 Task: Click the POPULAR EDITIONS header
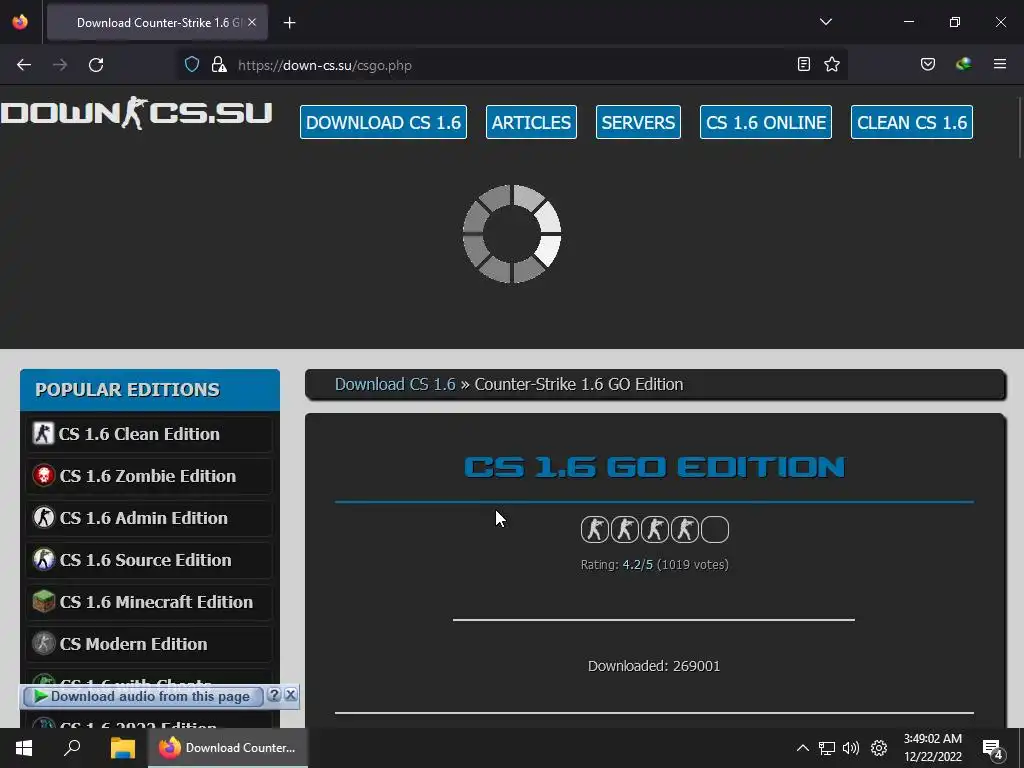[150, 390]
